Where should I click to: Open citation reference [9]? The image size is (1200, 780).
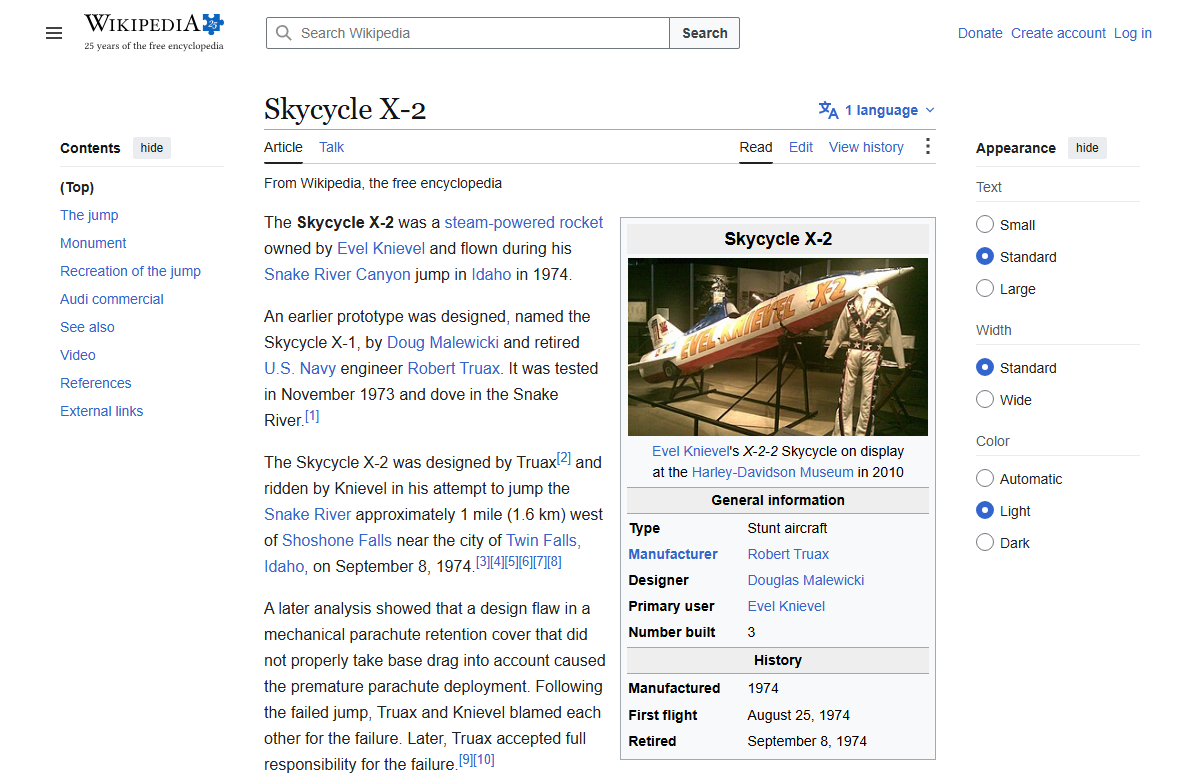pyautogui.click(x=466, y=760)
